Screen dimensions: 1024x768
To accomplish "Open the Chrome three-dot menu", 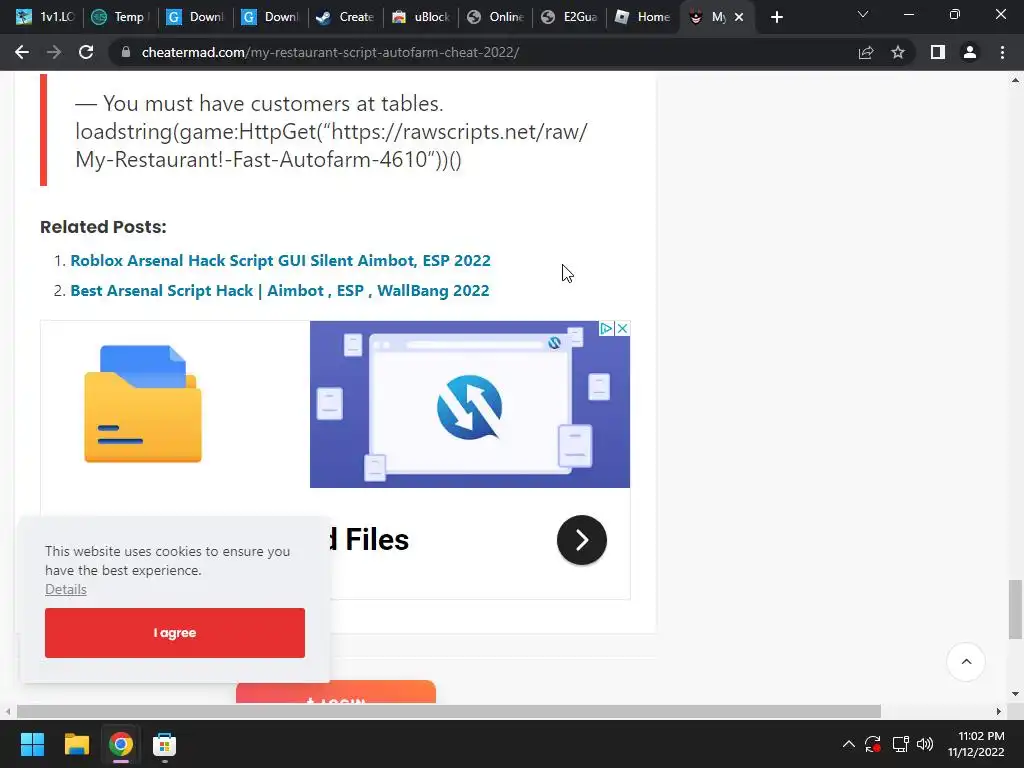I will (1002, 52).
